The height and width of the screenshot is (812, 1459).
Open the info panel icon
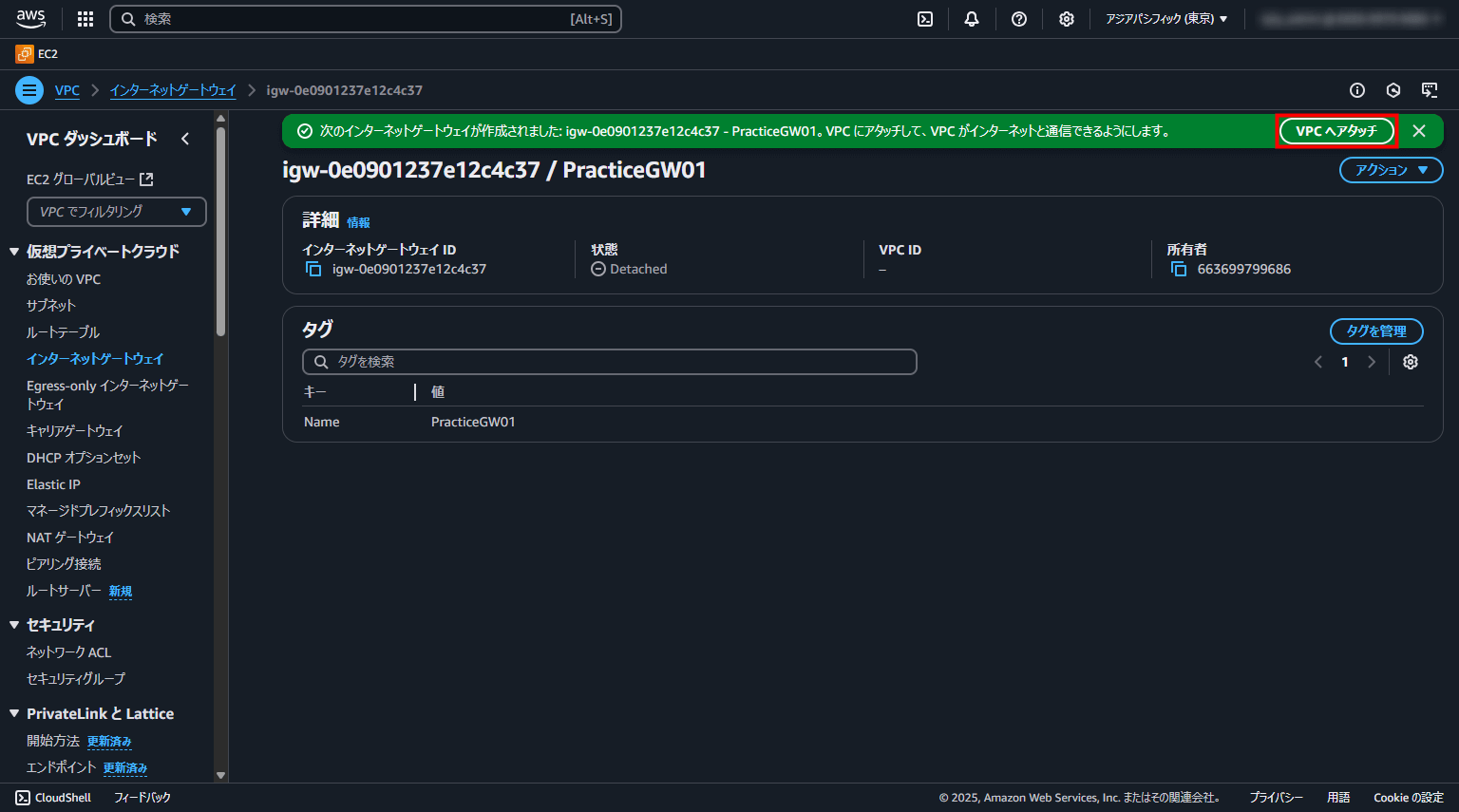pyautogui.click(x=1357, y=90)
